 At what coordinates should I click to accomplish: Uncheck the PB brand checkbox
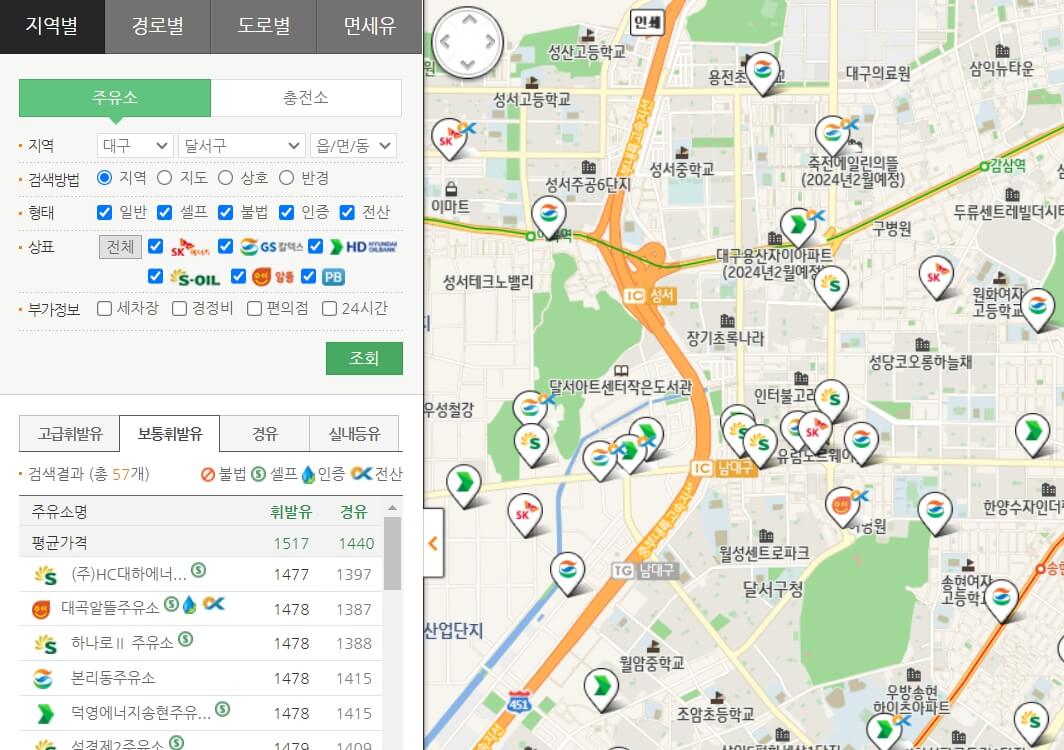309,276
